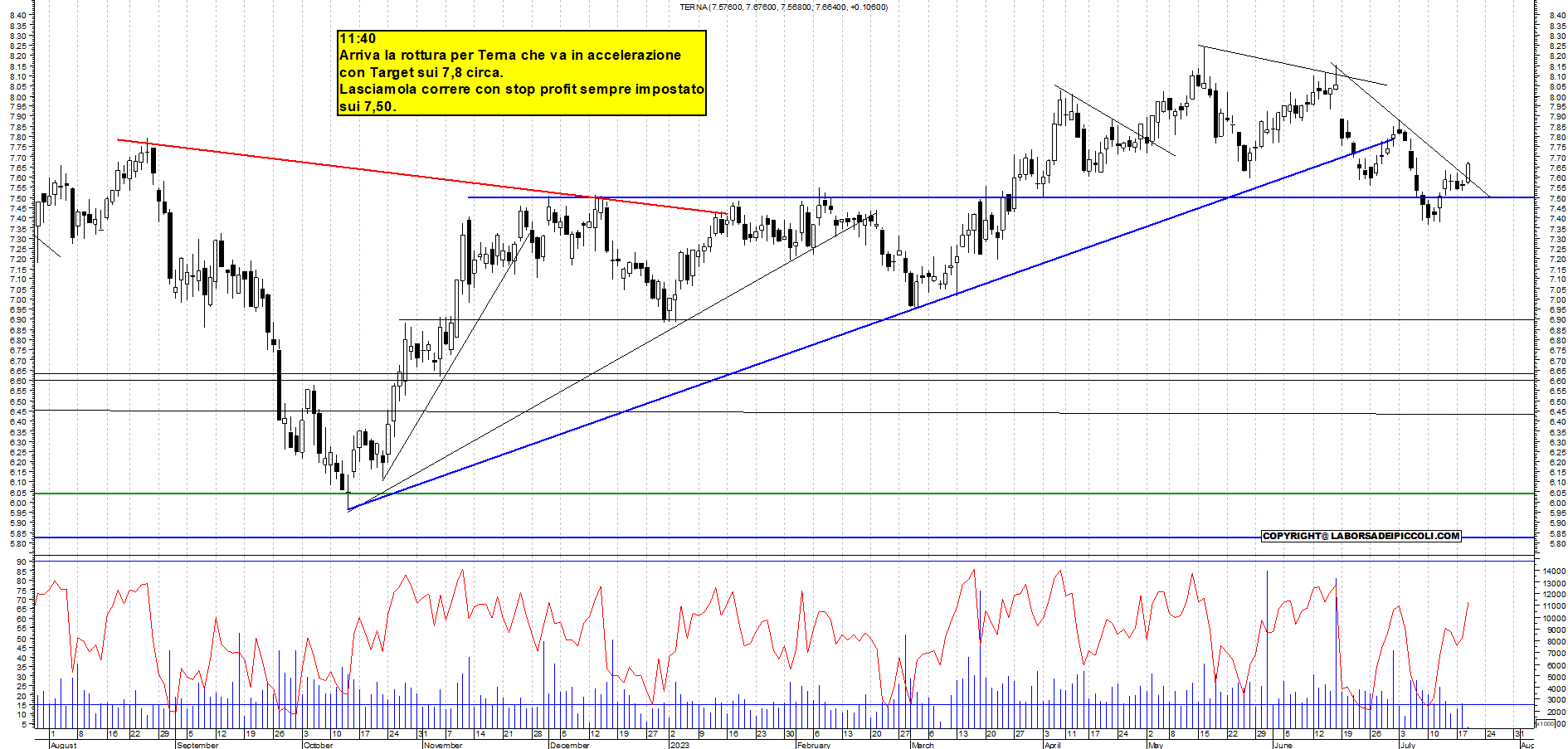The height and width of the screenshot is (749, 1568).
Task: Click the 'August' month label on the time axis
Action: [x=63, y=745]
